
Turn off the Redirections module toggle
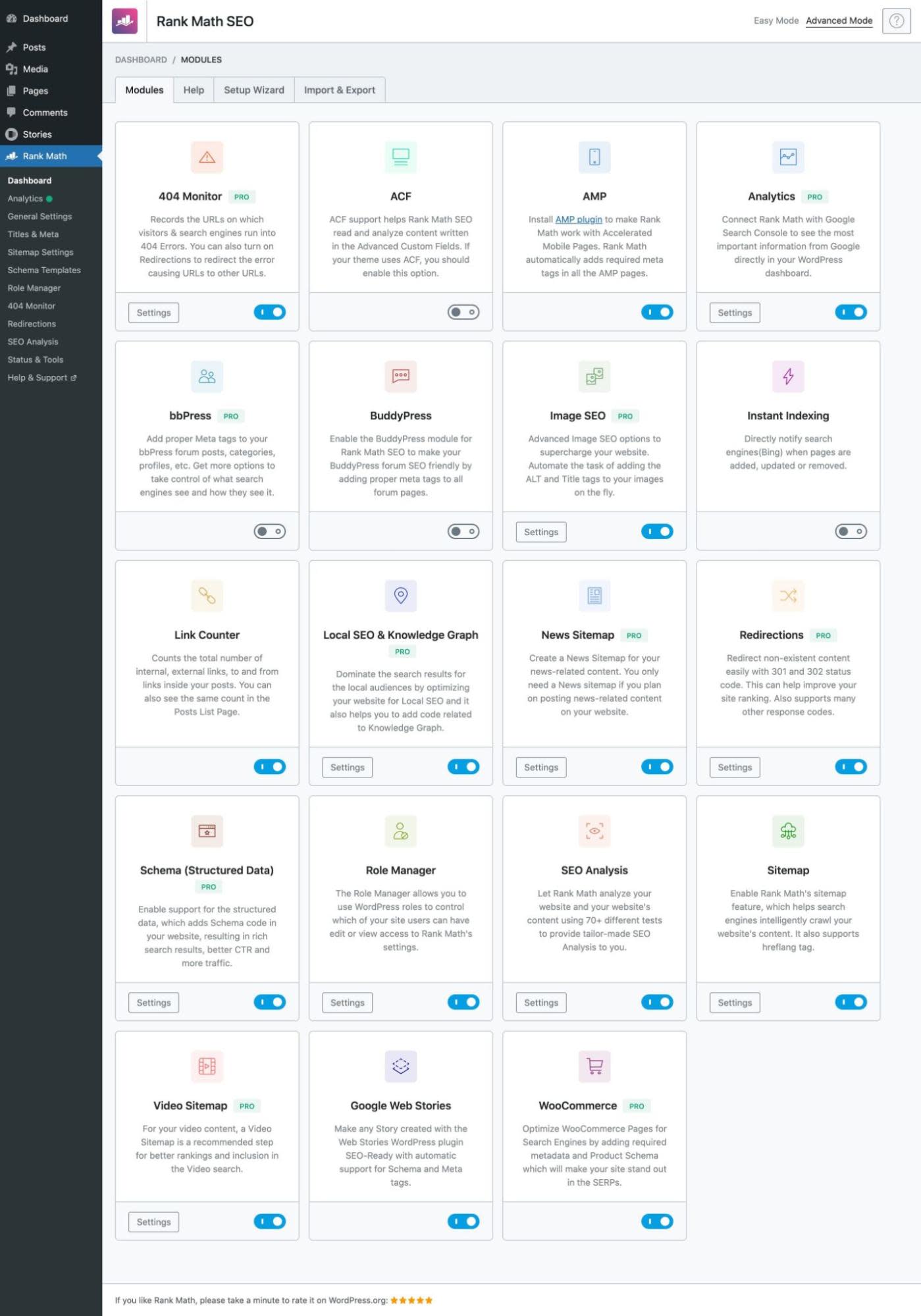pos(851,766)
